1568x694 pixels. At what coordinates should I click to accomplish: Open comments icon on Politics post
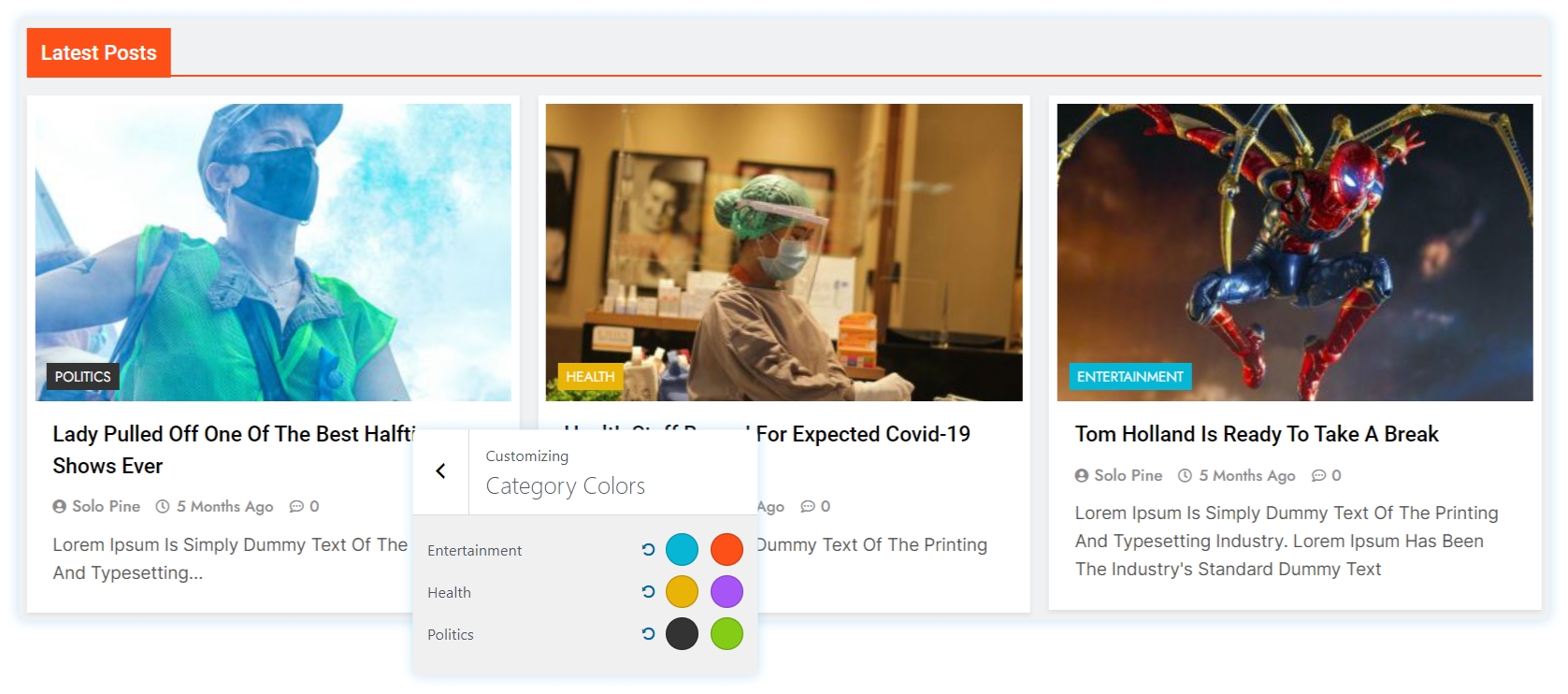pos(296,506)
